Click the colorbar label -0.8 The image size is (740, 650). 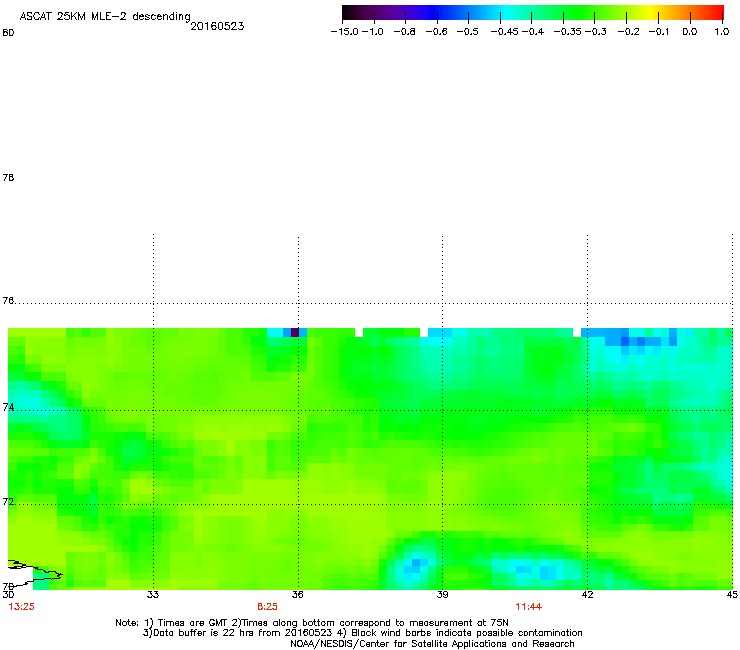coord(404,32)
